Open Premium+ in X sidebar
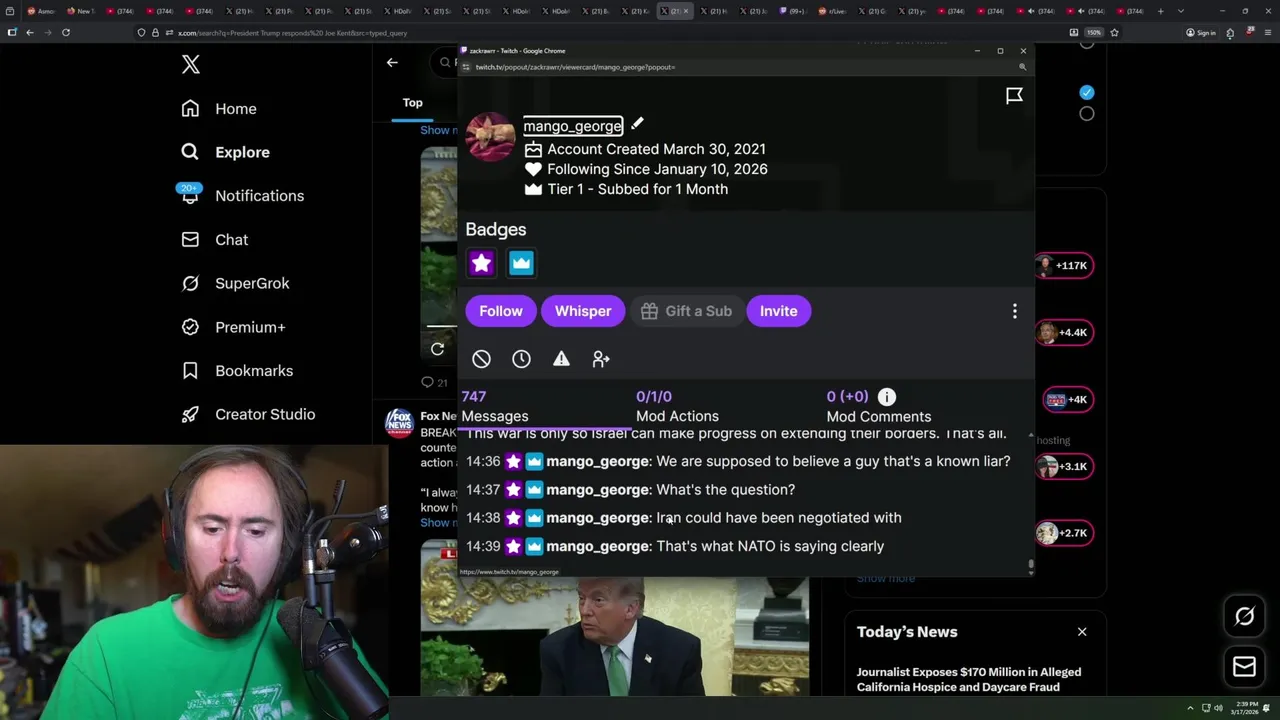1280x720 pixels. pyautogui.click(x=234, y=327)
